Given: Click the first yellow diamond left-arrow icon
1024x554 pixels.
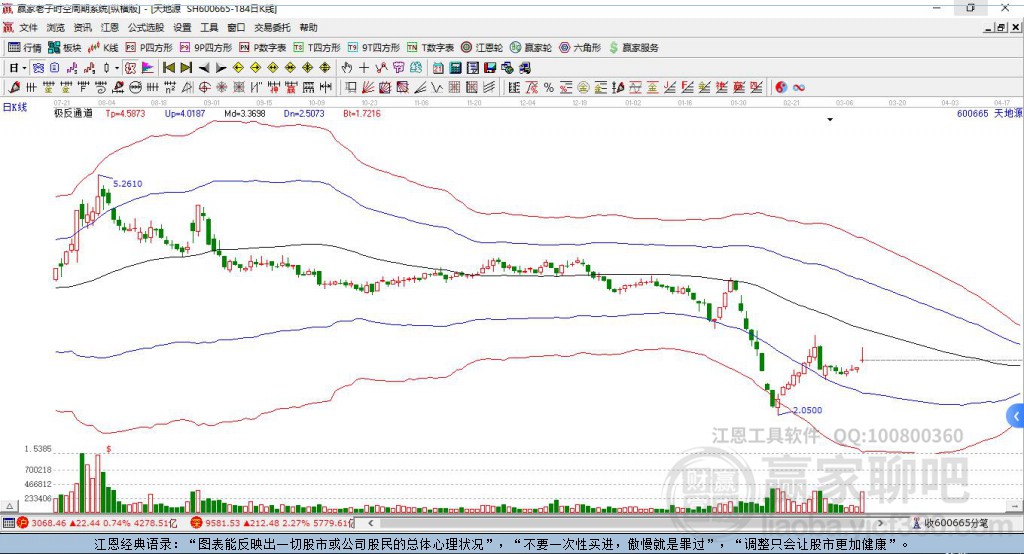Looking at the screenshot, I should (x=238, y=68).
